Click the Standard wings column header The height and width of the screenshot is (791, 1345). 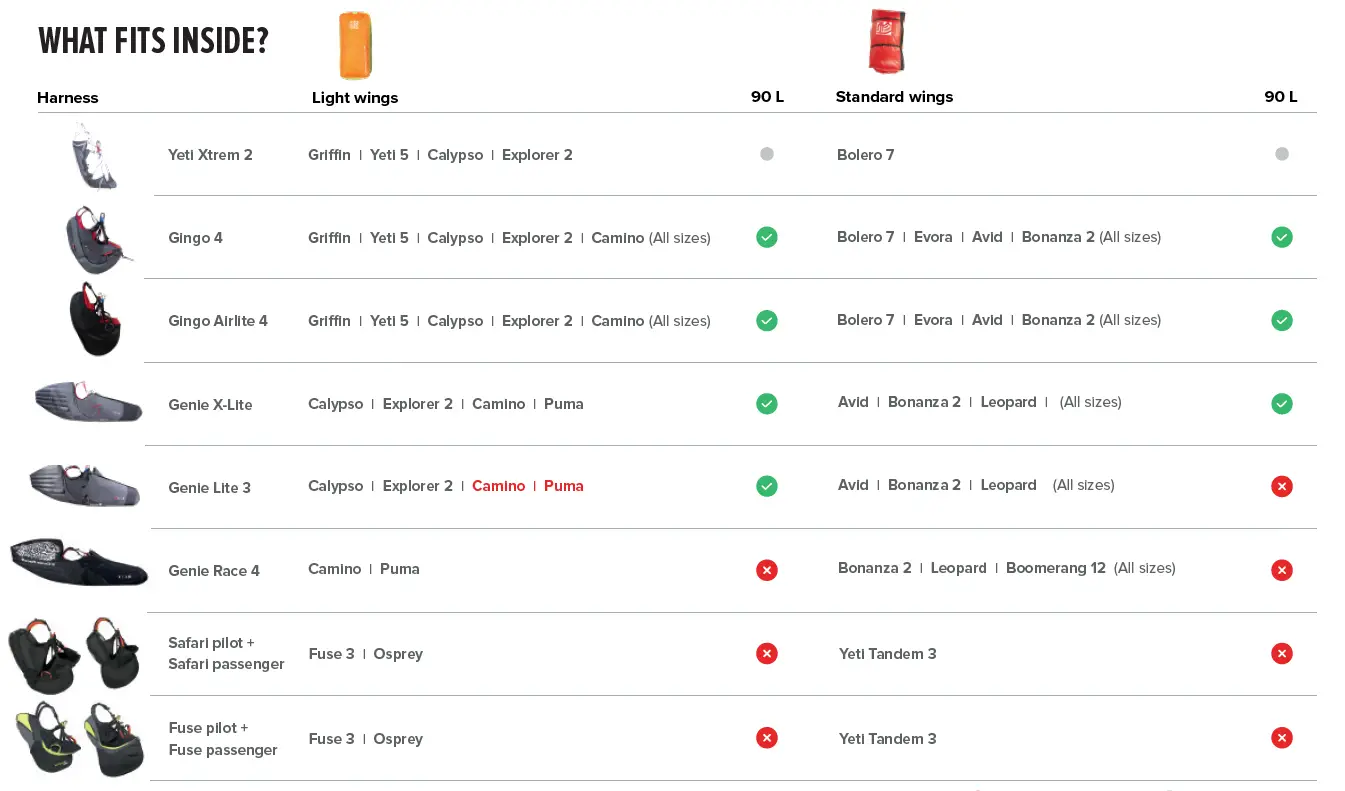[894, 97]
